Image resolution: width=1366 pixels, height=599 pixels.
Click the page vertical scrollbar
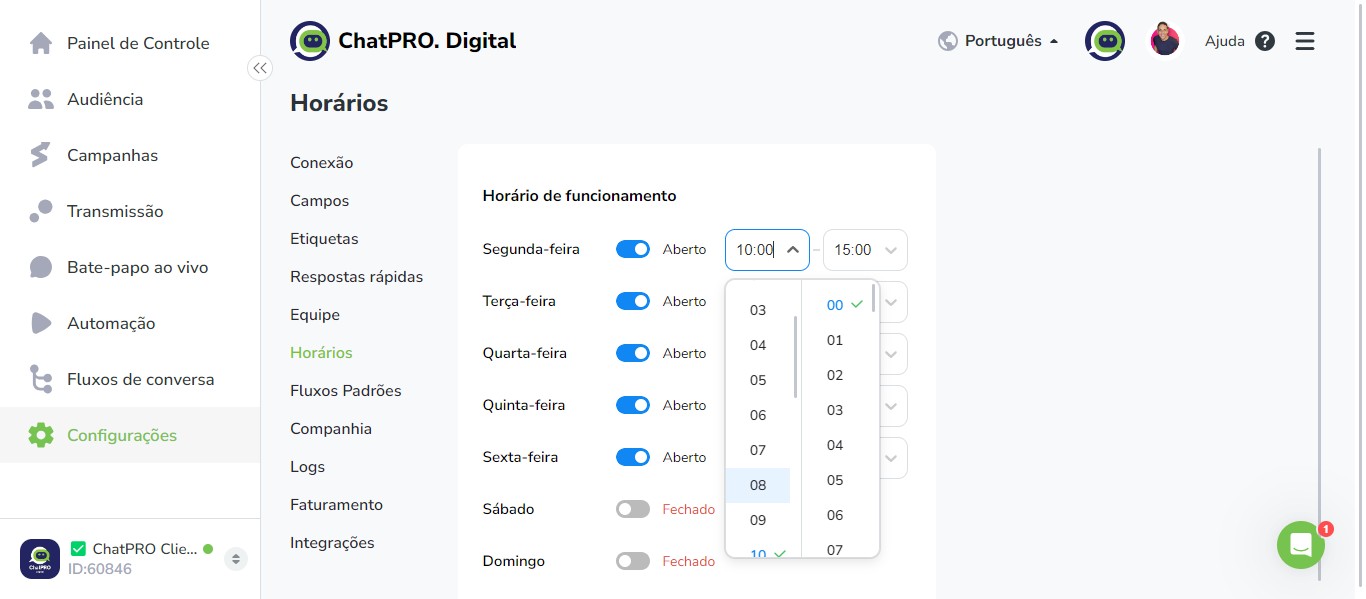(1320, 363)
